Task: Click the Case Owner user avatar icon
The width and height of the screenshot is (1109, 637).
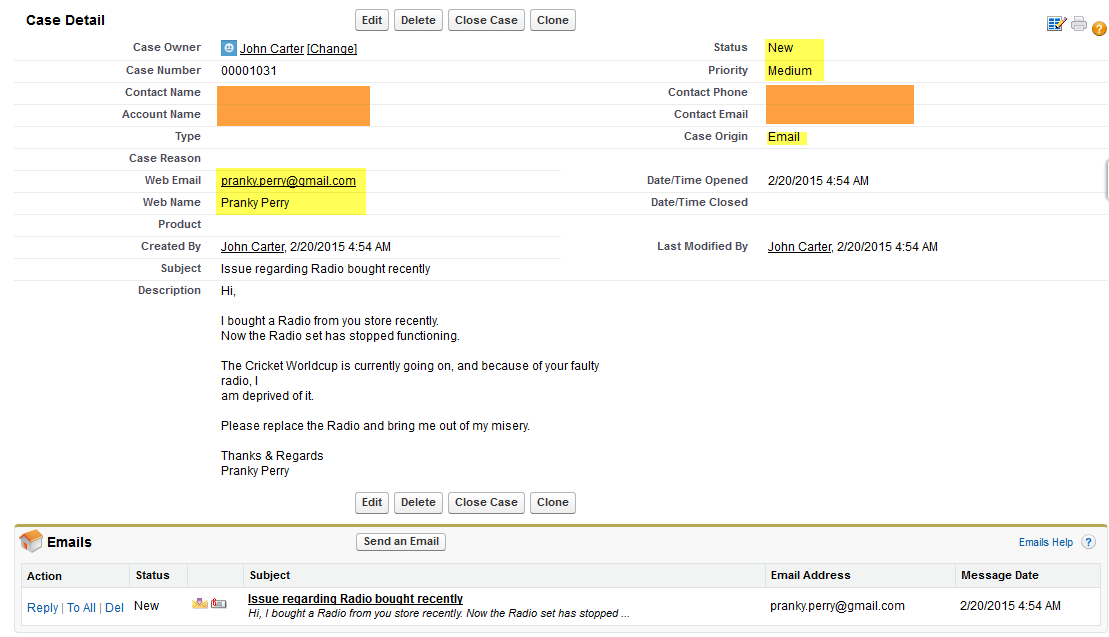Action: (x=229, y=48)
